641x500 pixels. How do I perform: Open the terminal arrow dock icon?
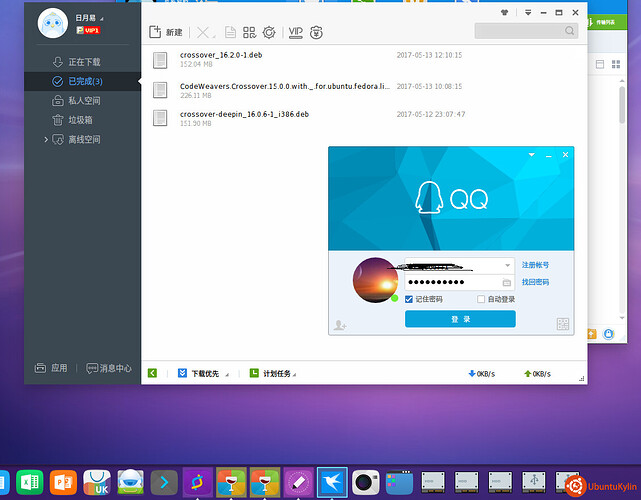pyautogui.click(x=164, y=483)
